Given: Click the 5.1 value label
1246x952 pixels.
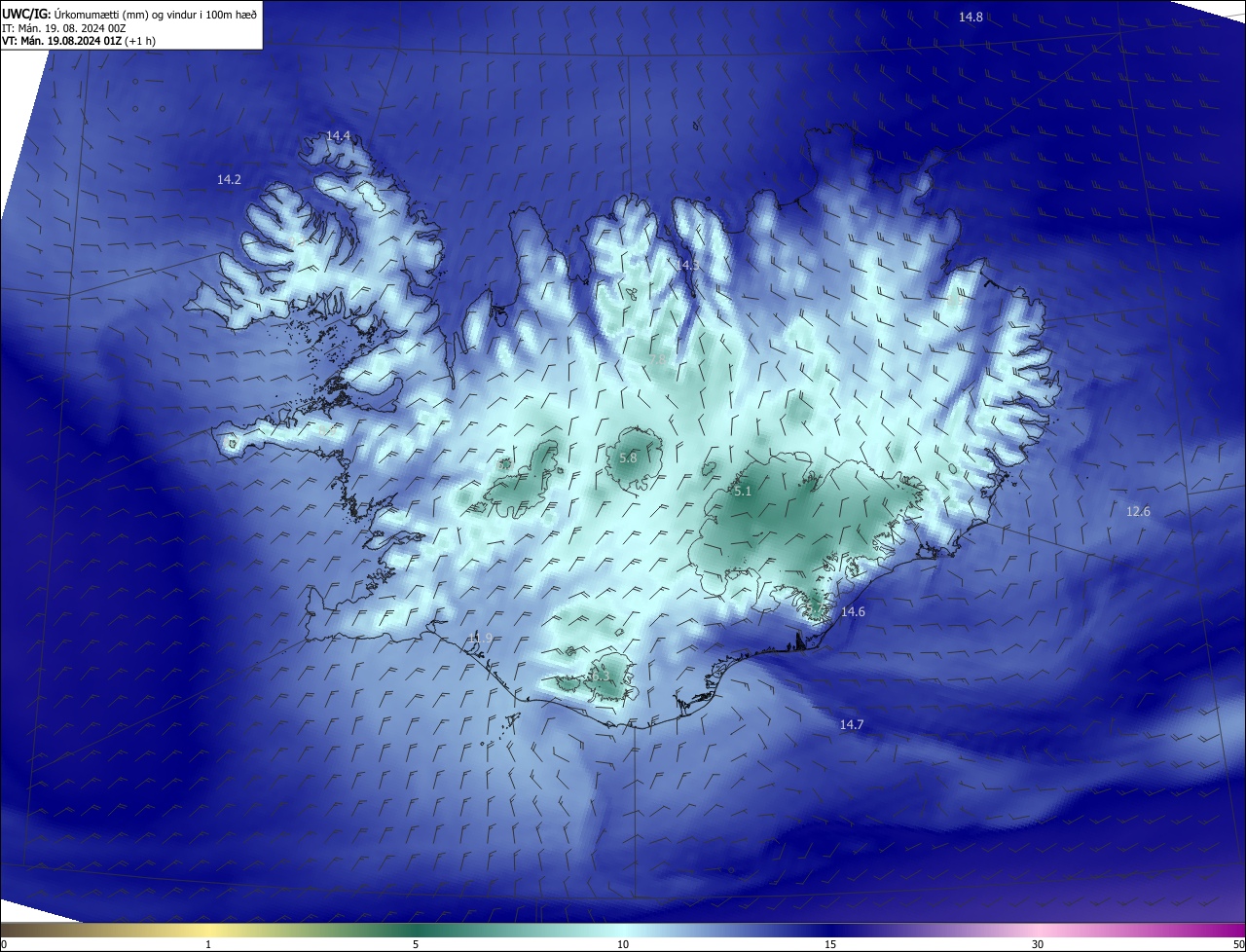Looking at the screenshot, I should point(743,492).
